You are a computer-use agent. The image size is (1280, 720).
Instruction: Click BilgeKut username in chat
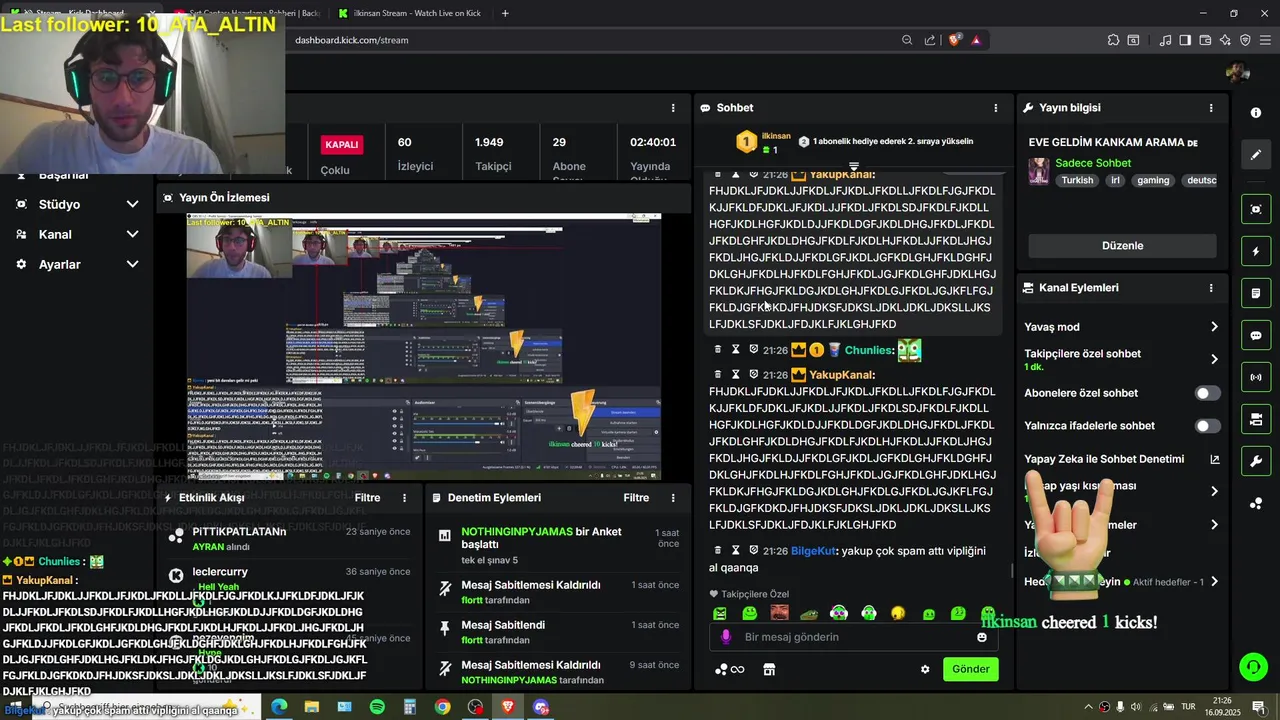pyautogui.click(x=815, y=551)
